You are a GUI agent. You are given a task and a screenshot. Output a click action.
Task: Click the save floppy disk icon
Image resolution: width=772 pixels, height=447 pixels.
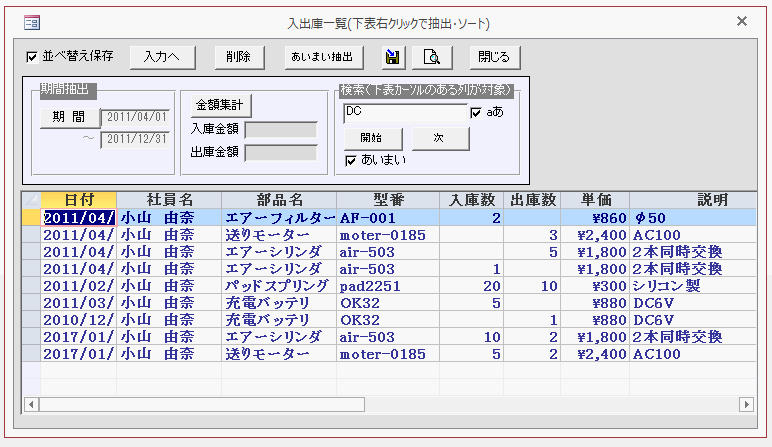click(392, 57)
